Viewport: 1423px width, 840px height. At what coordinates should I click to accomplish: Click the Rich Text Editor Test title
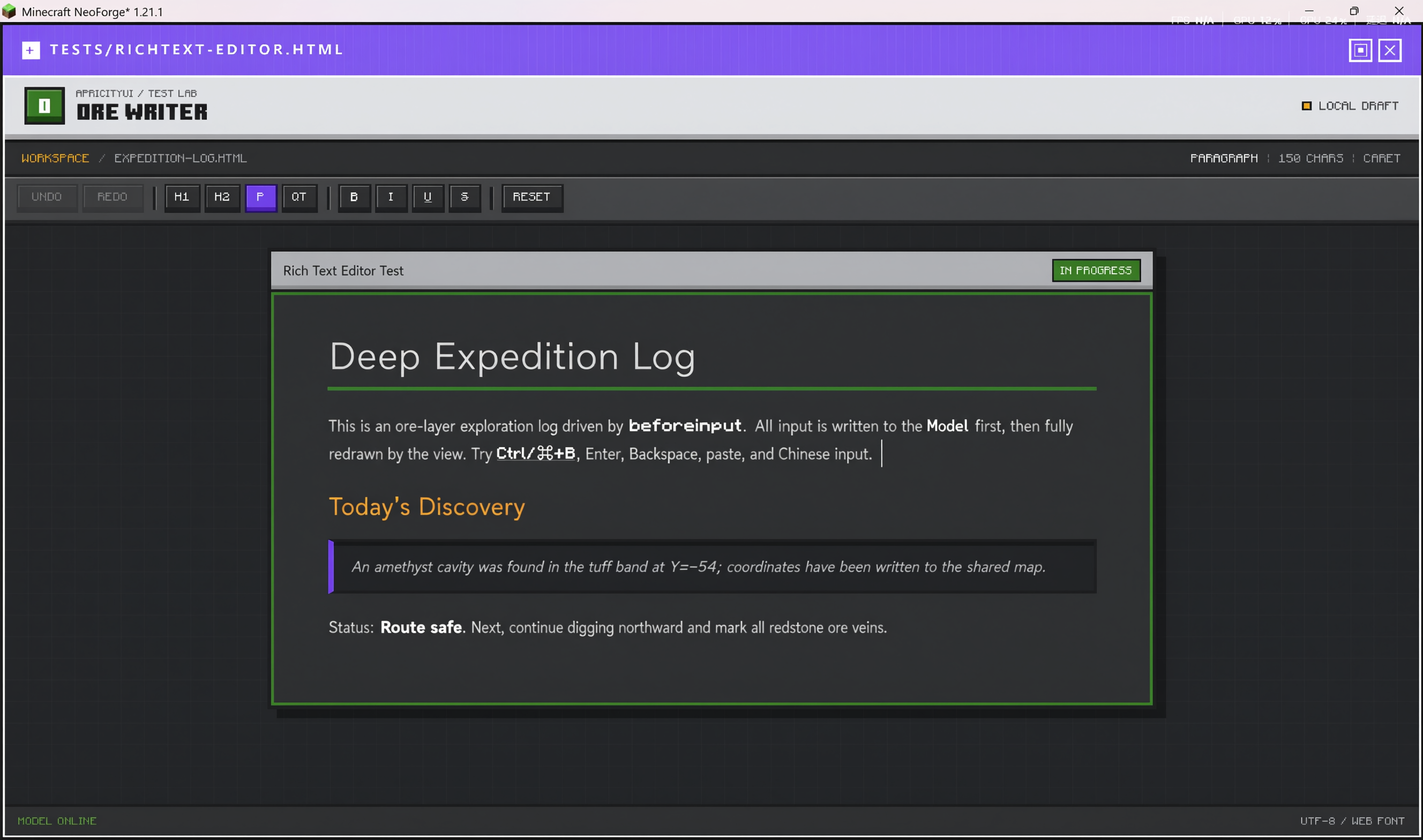click(343, 271)
